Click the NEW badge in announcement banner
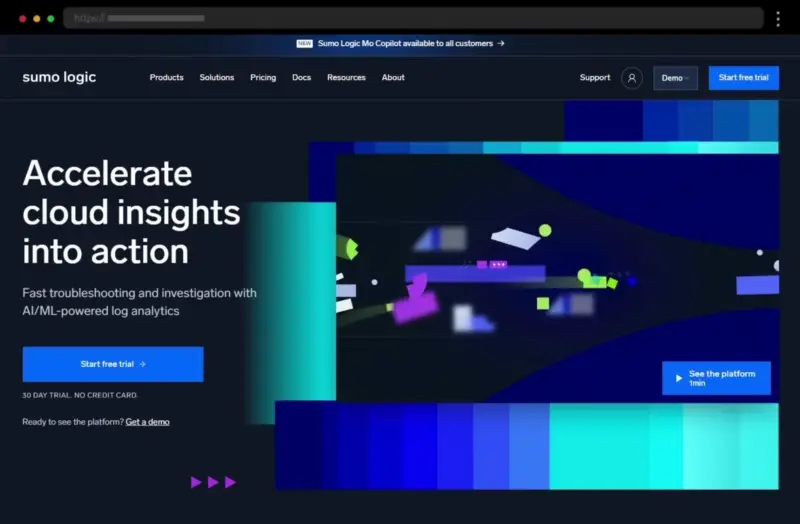Image resolution: width=800 pixels, height=524 pixels. coord(304,43)
